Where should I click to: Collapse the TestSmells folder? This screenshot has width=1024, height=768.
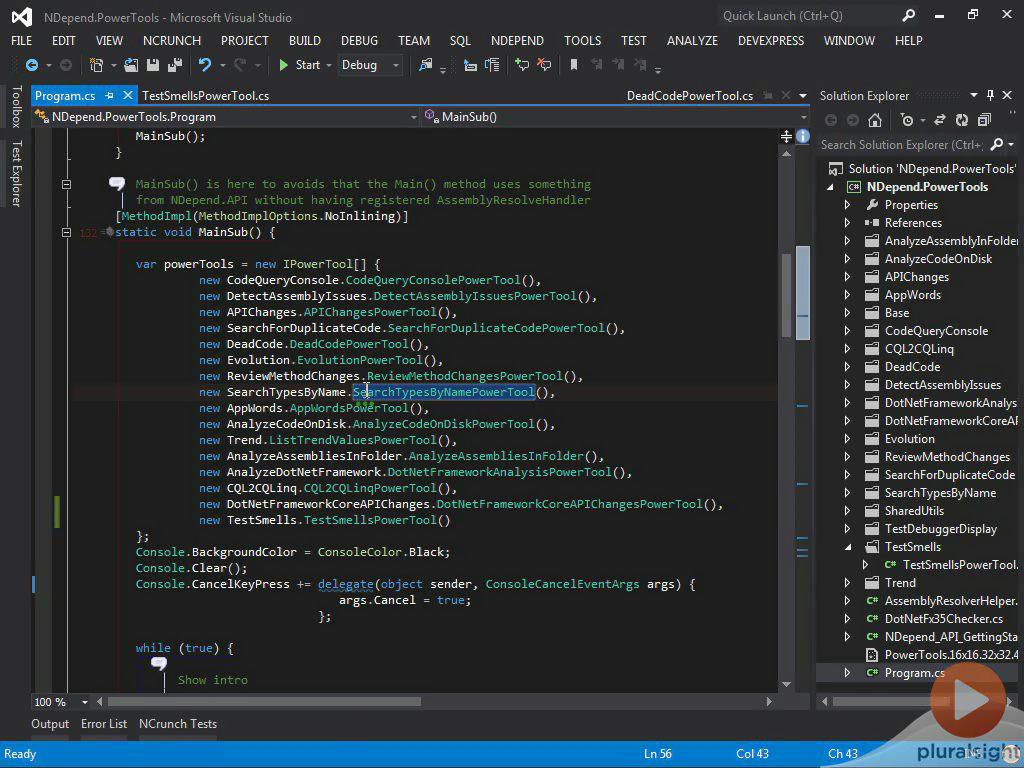[x=848, y=547]
